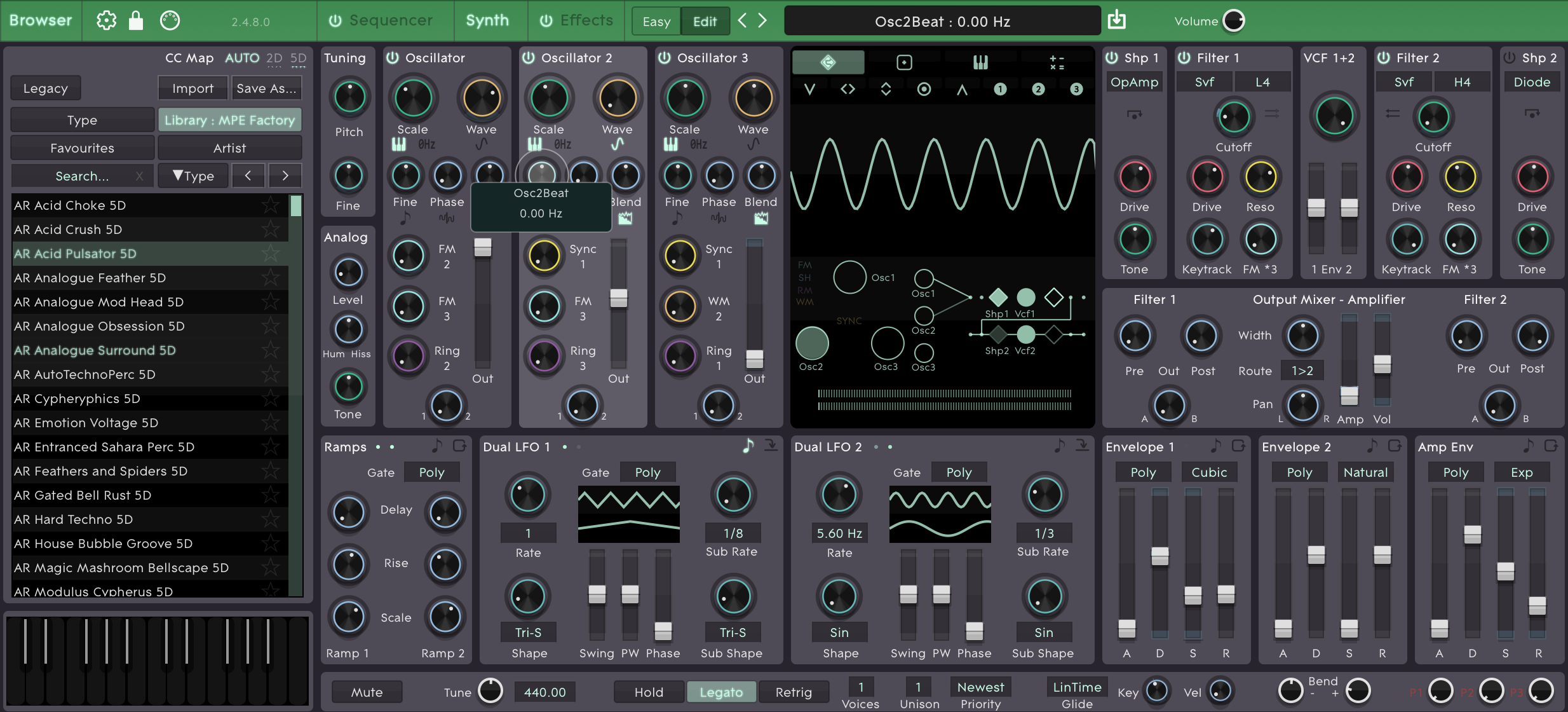Open the Browser tab
The image size is (1568, 712).
click(x=41, y=20)
